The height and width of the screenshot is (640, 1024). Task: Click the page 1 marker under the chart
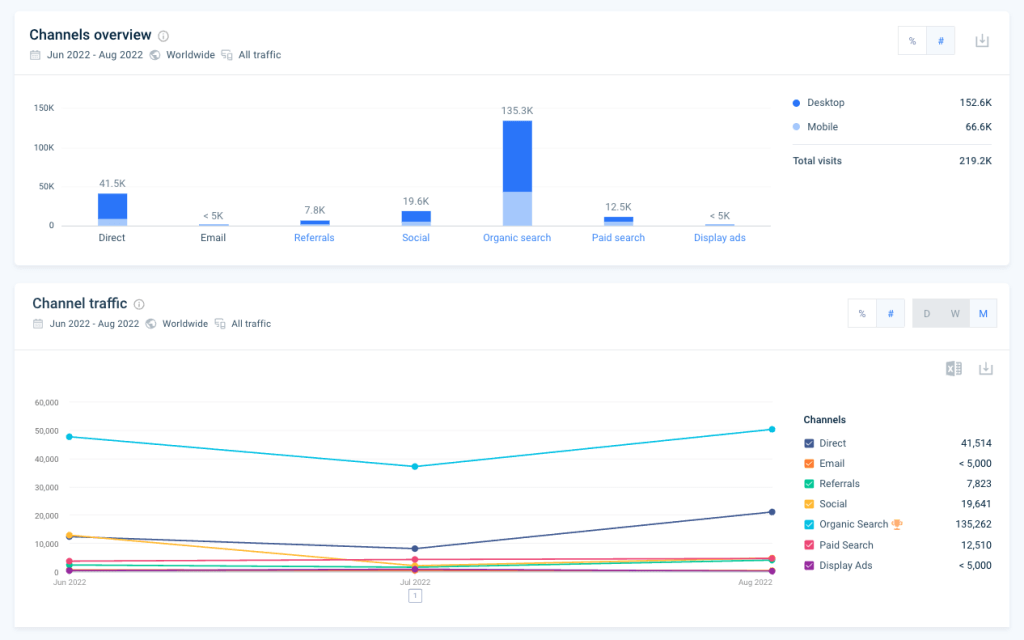[x=415, y=595]
